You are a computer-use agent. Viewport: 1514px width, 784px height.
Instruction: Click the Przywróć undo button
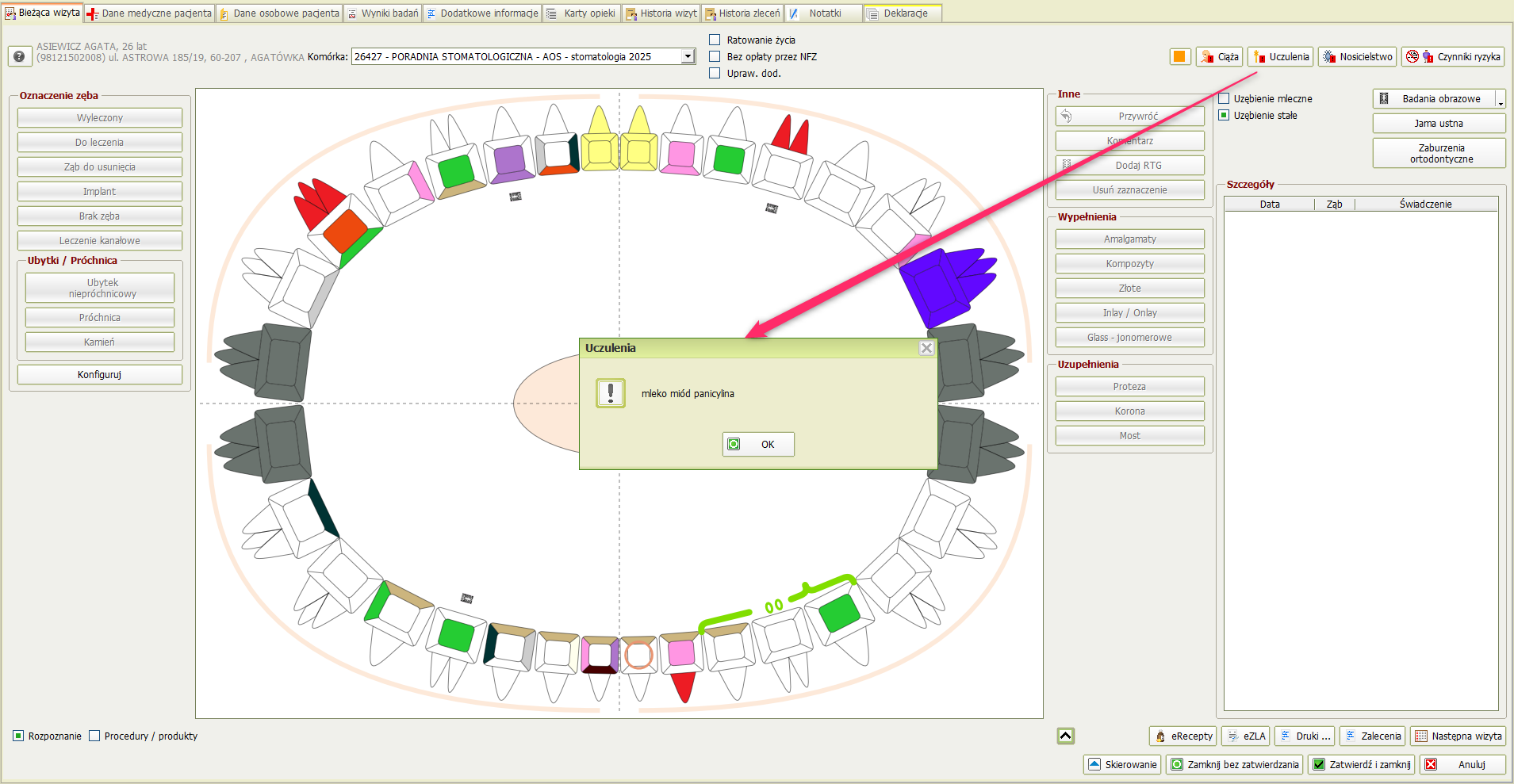(x=1129, y=117)
